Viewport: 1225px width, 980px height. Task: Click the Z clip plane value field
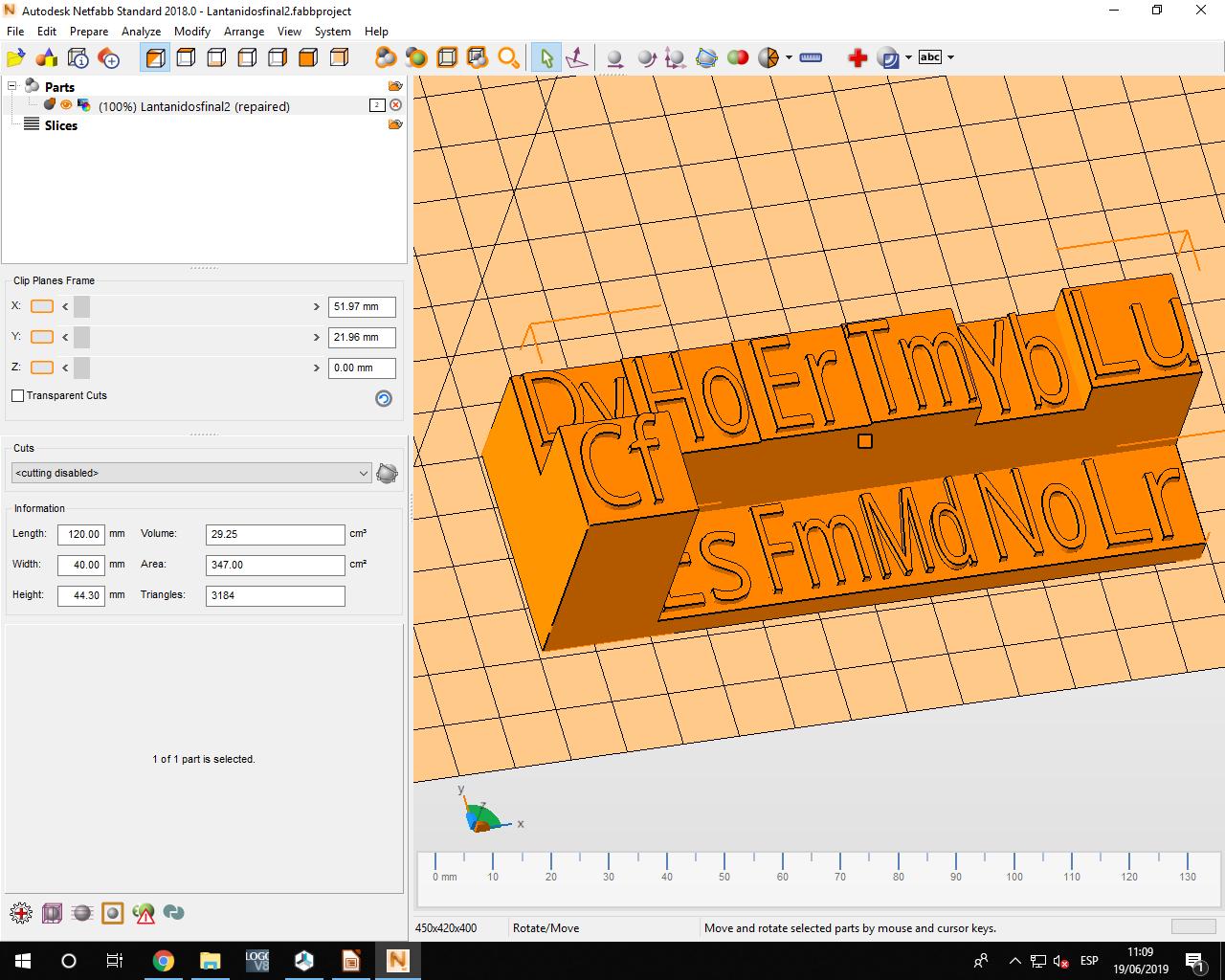pos(361,367)
